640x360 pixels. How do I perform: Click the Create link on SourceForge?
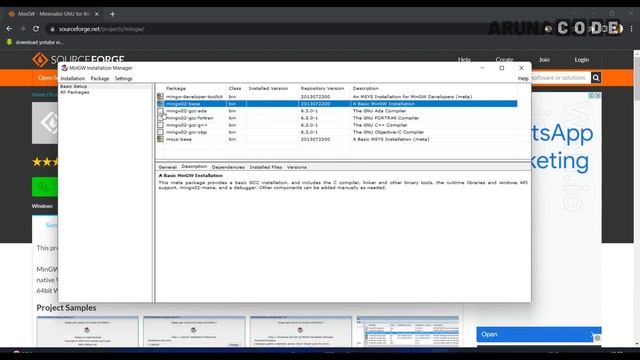(504, 60)
